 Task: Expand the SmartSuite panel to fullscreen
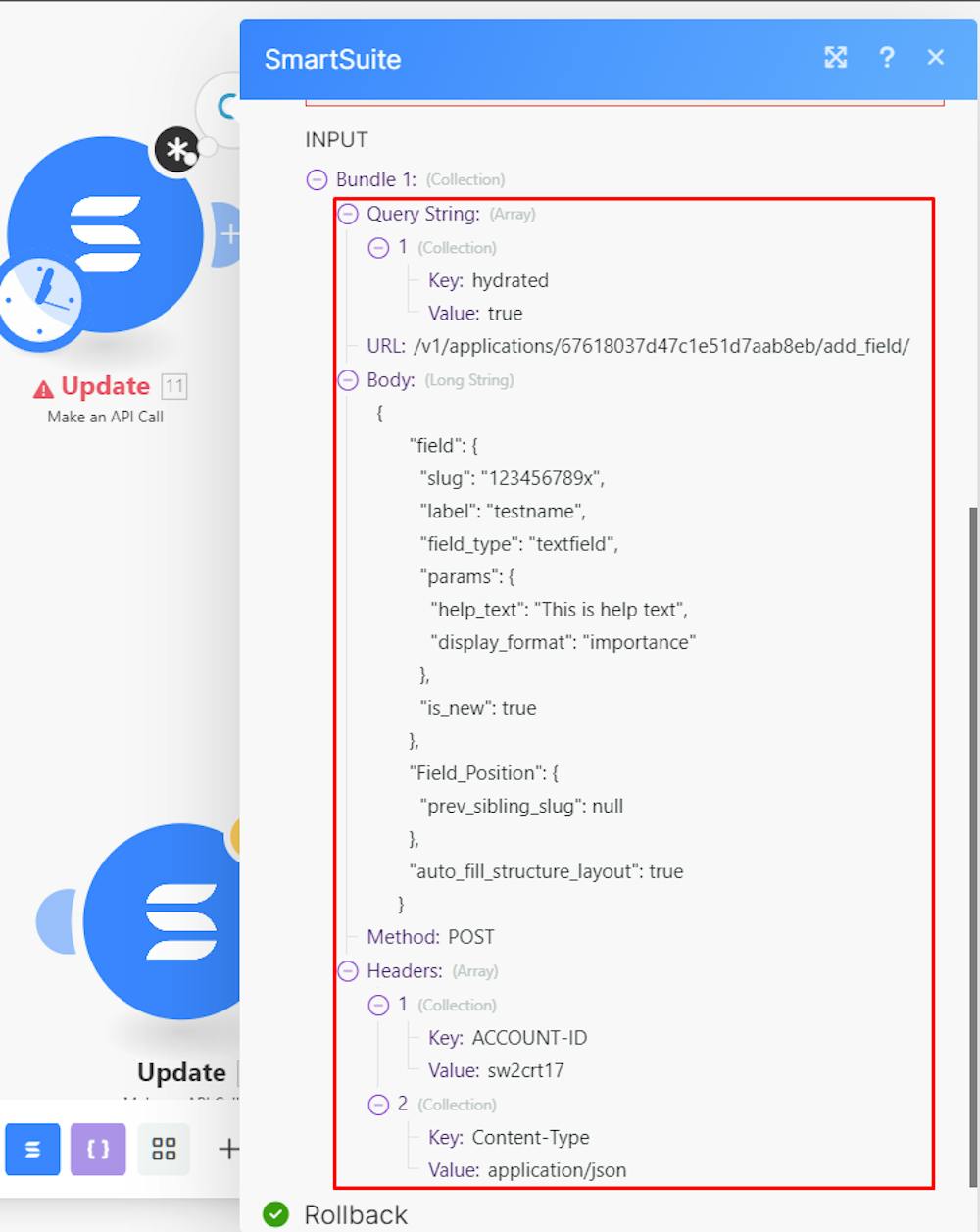pyautogui.click(x=835, y=58)
